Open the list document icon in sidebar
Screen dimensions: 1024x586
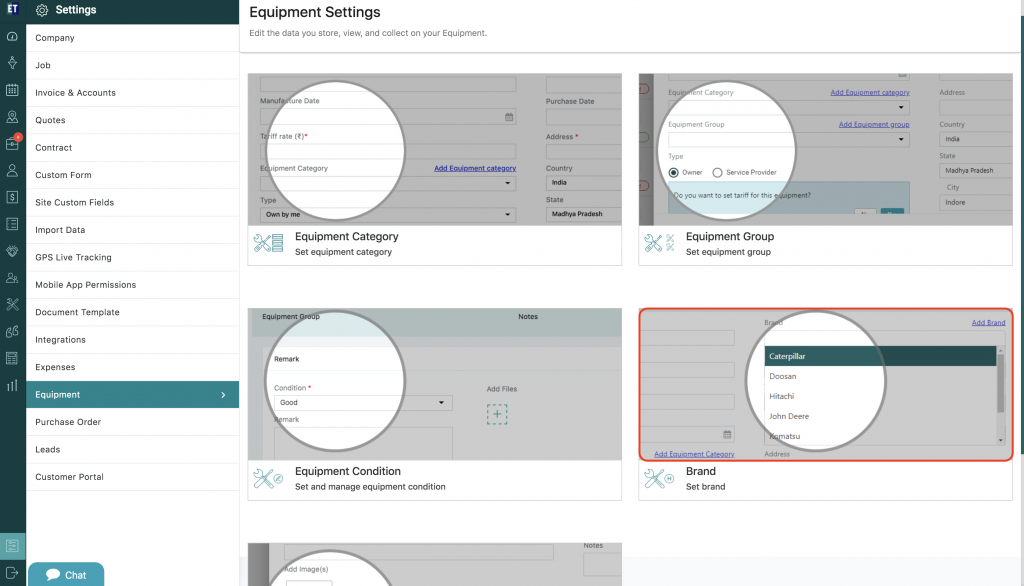(x=12, y=224)
